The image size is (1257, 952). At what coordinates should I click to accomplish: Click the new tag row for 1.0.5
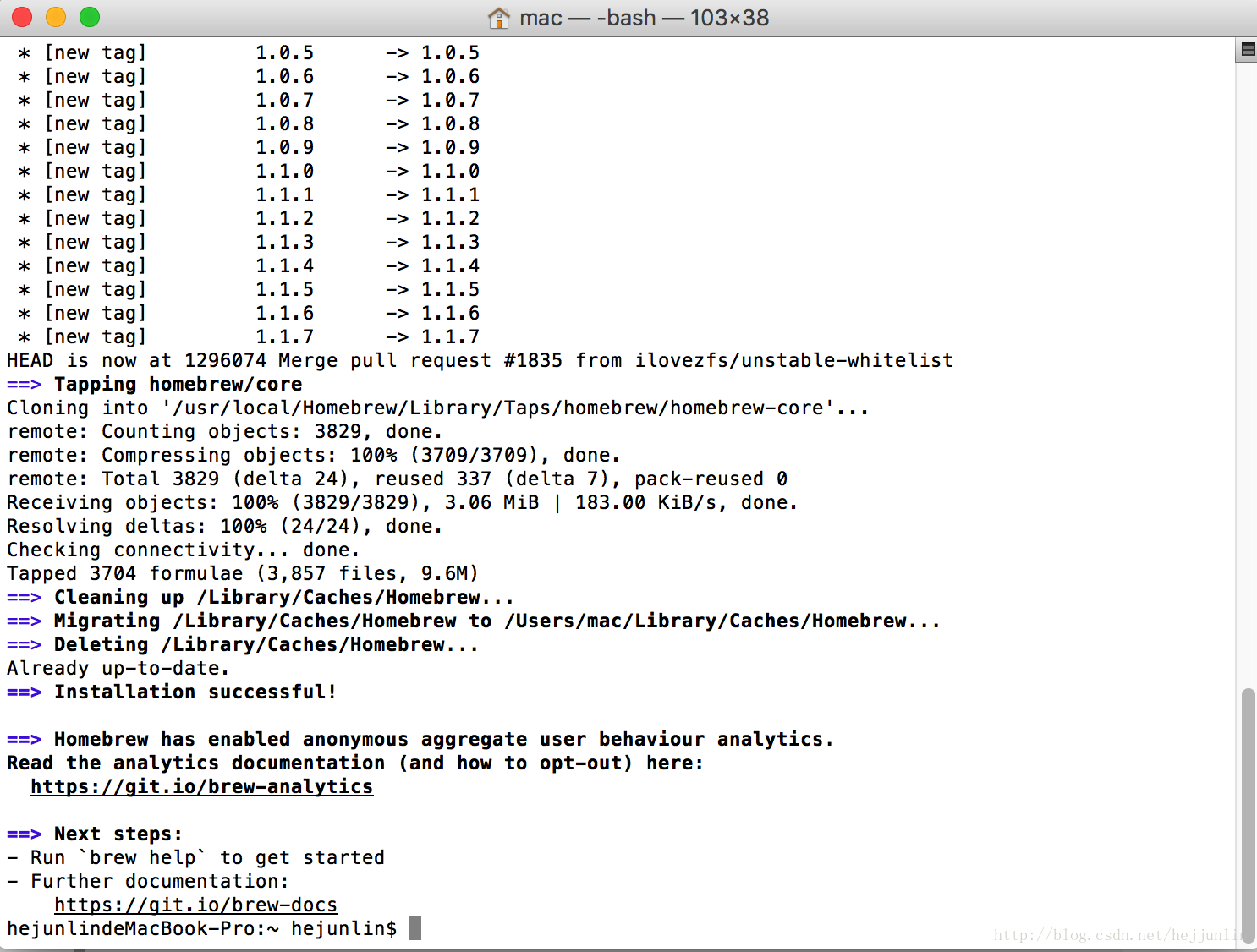[x=249, y=52]
